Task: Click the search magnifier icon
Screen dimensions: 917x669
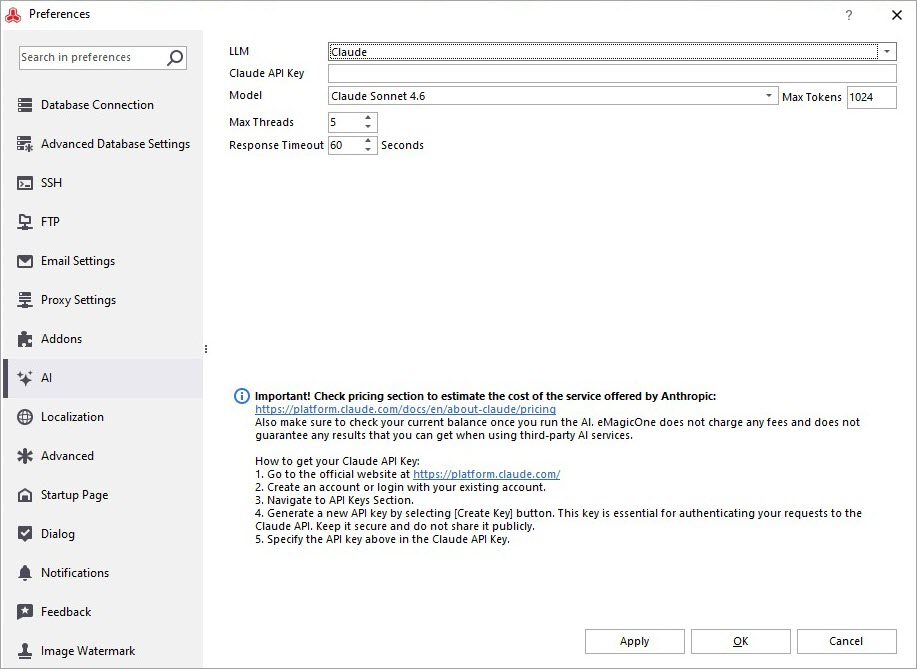Action: coord(175,58)
